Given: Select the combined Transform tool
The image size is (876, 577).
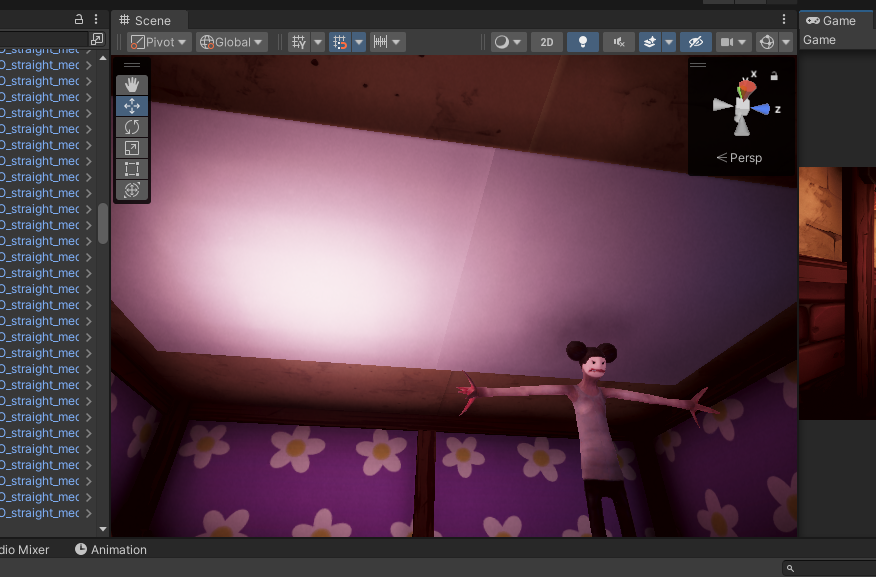Looking at the screenshot, I should (x=131, y=189).
